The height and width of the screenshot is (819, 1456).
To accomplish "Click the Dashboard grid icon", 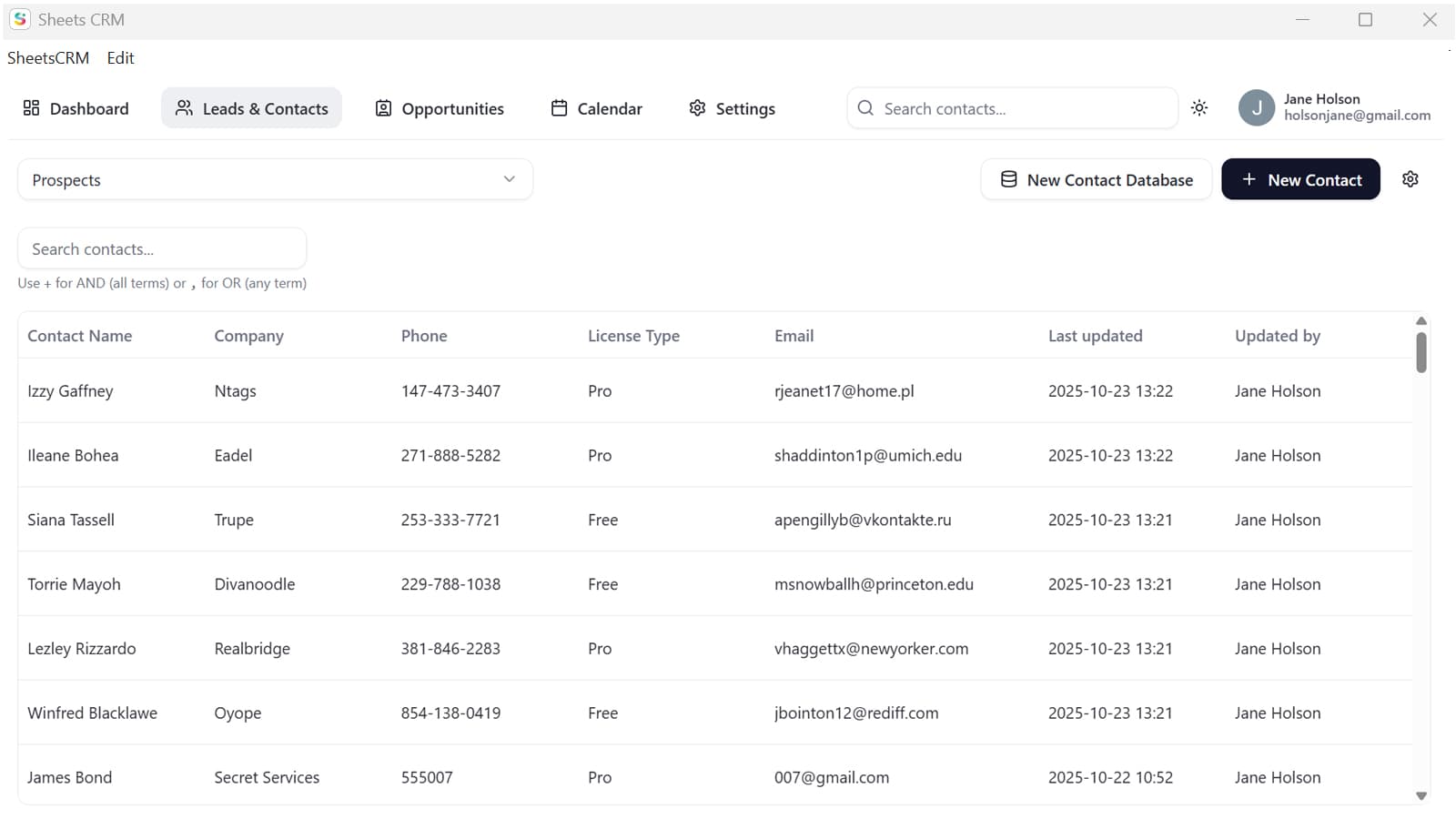I will pos(31,108).
